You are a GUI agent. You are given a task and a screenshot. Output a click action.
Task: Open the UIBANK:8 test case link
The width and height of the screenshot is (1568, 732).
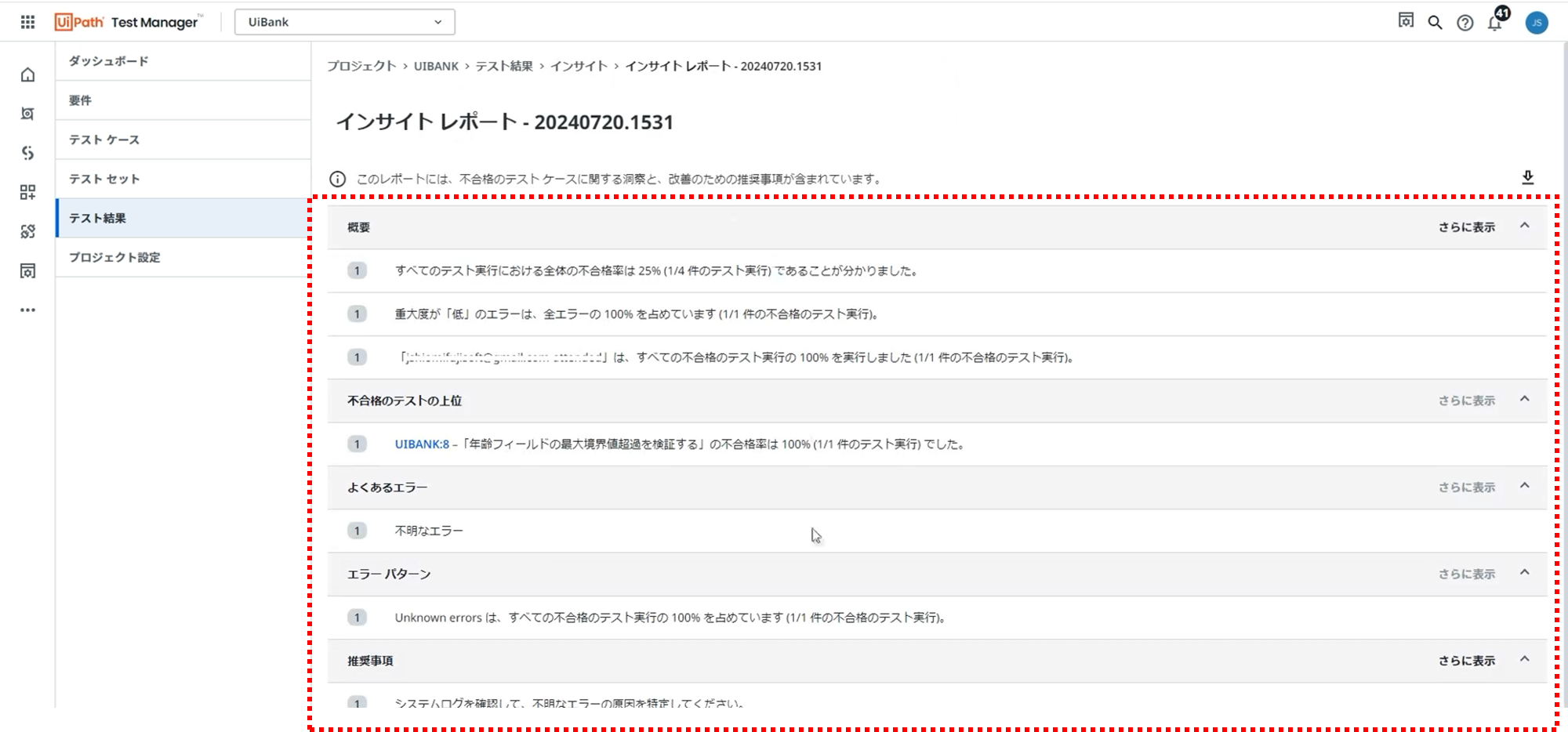click(422, 444)
